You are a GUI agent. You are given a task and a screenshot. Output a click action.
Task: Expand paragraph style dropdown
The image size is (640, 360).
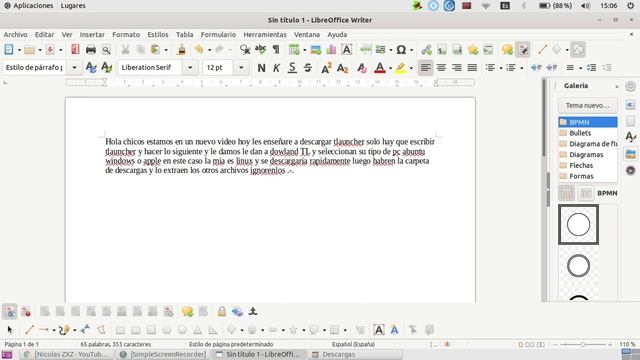pos(74,67)
